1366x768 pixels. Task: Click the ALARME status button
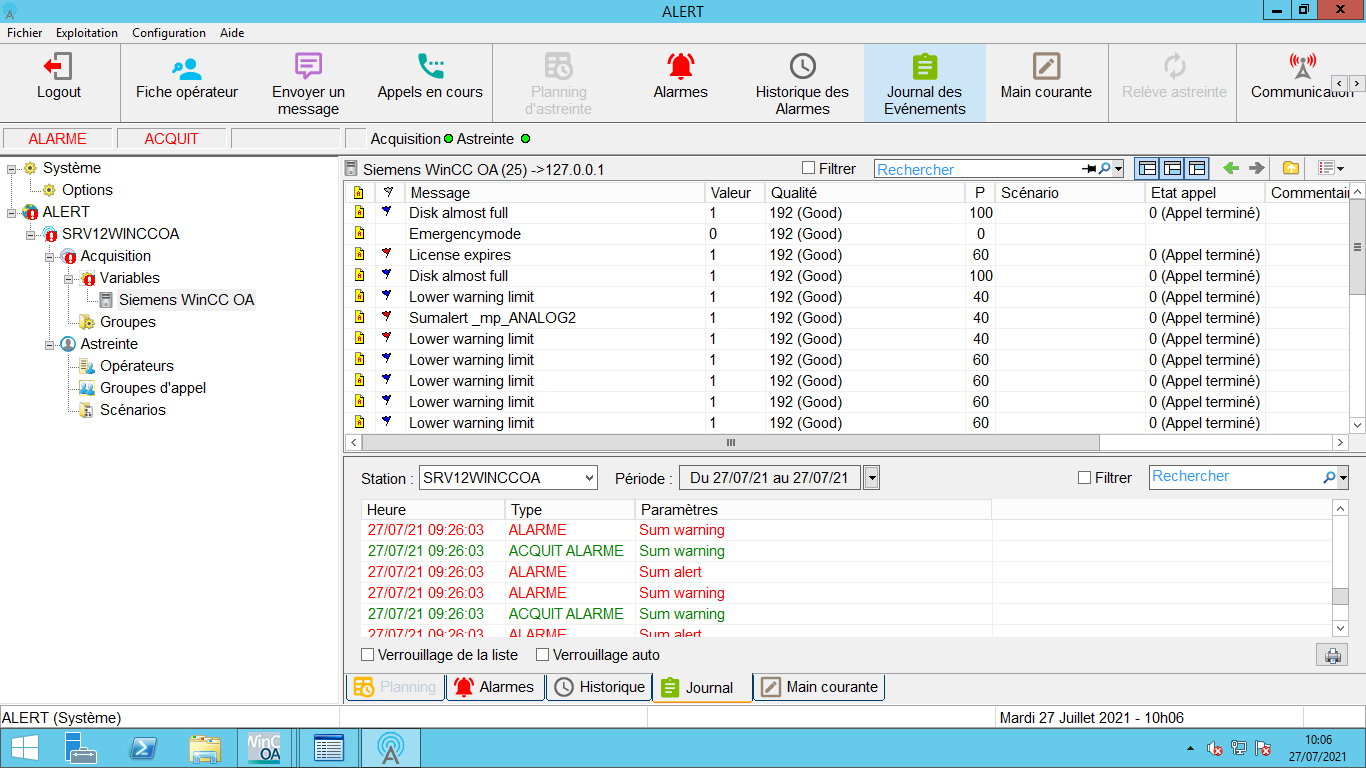point(57,139)
